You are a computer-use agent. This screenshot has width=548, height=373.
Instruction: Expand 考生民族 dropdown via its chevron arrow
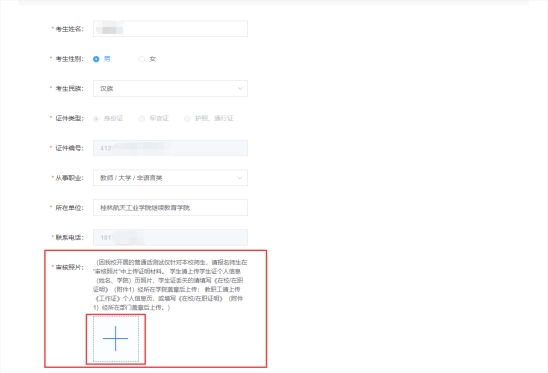240,88
